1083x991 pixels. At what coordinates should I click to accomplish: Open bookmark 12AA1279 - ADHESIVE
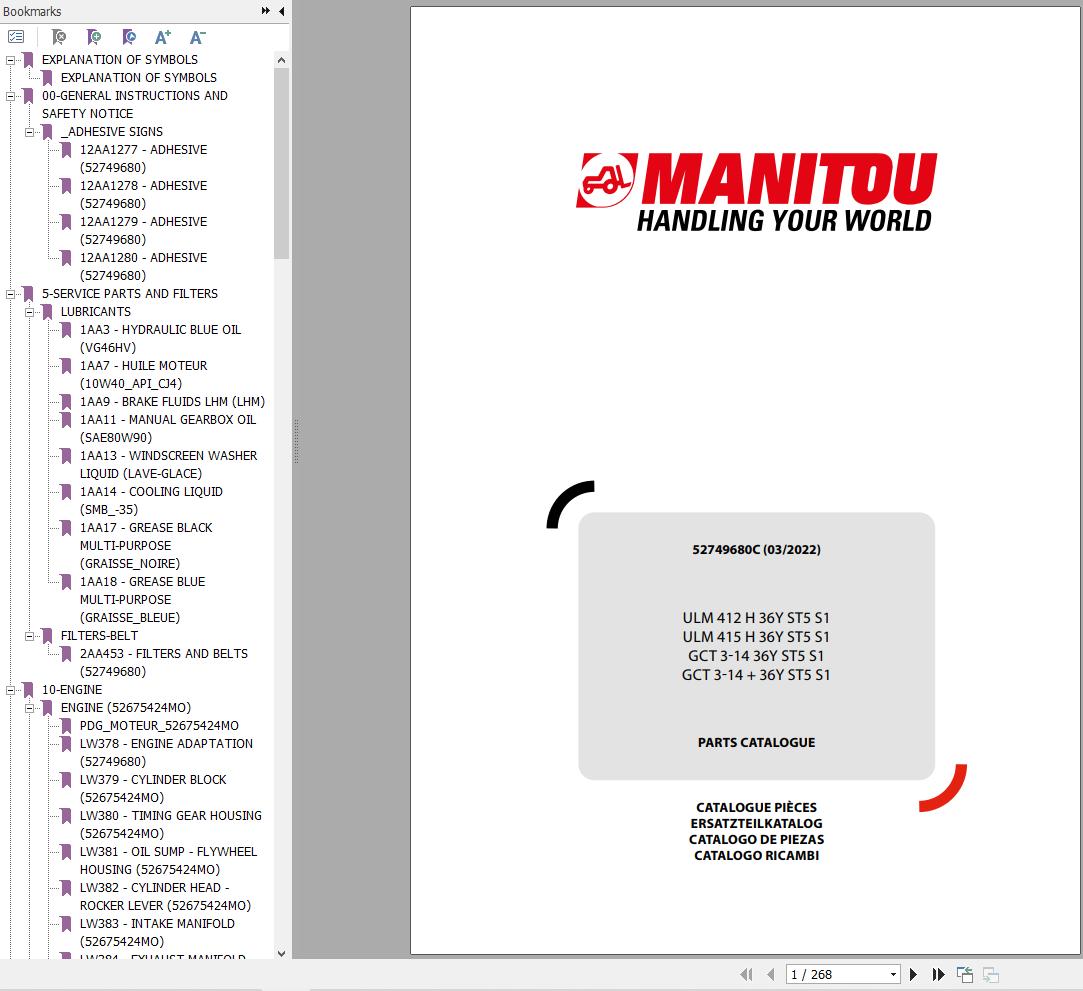pos(143,230)
